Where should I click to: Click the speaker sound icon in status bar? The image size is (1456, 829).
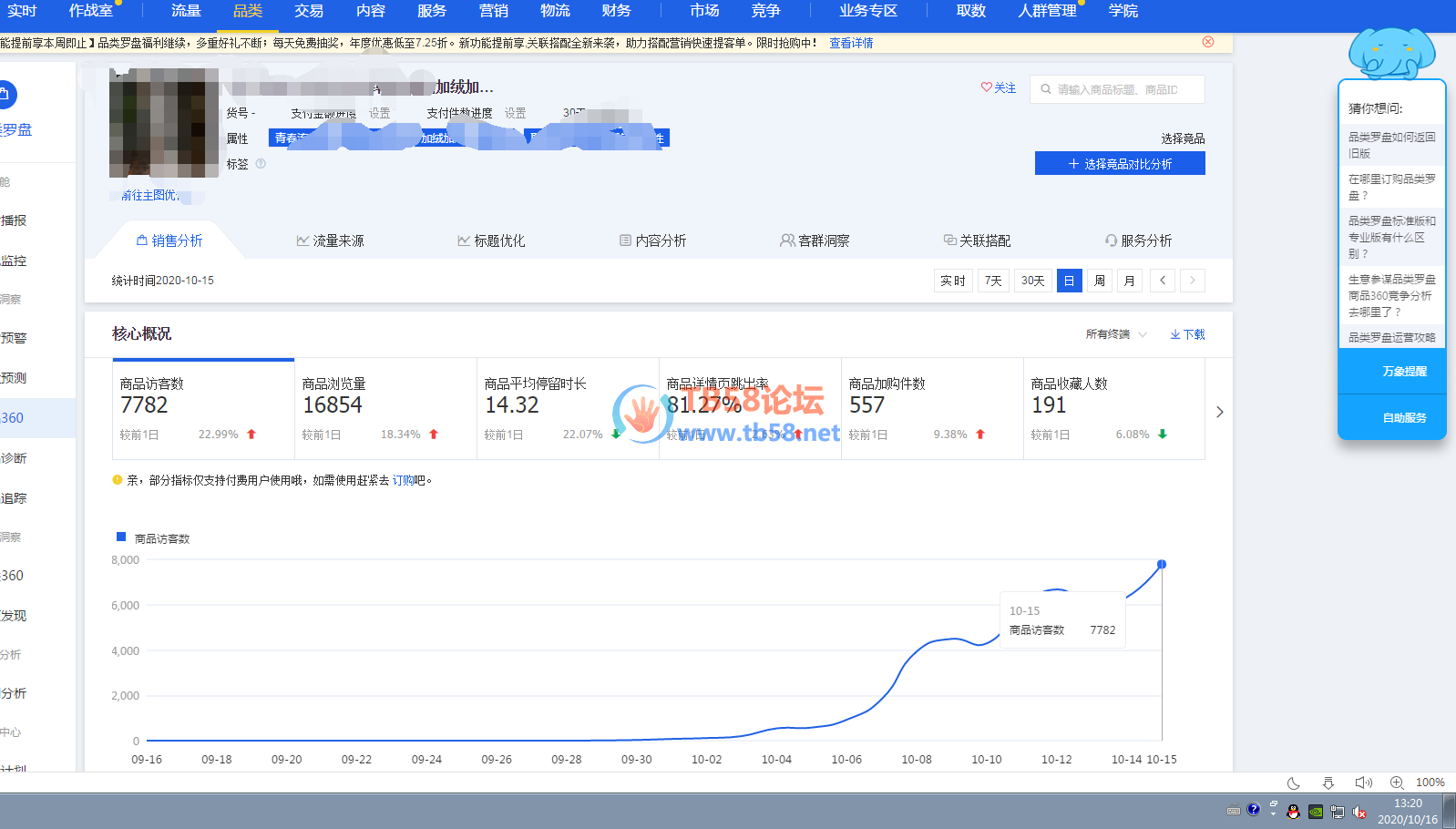pos(1362,783)
